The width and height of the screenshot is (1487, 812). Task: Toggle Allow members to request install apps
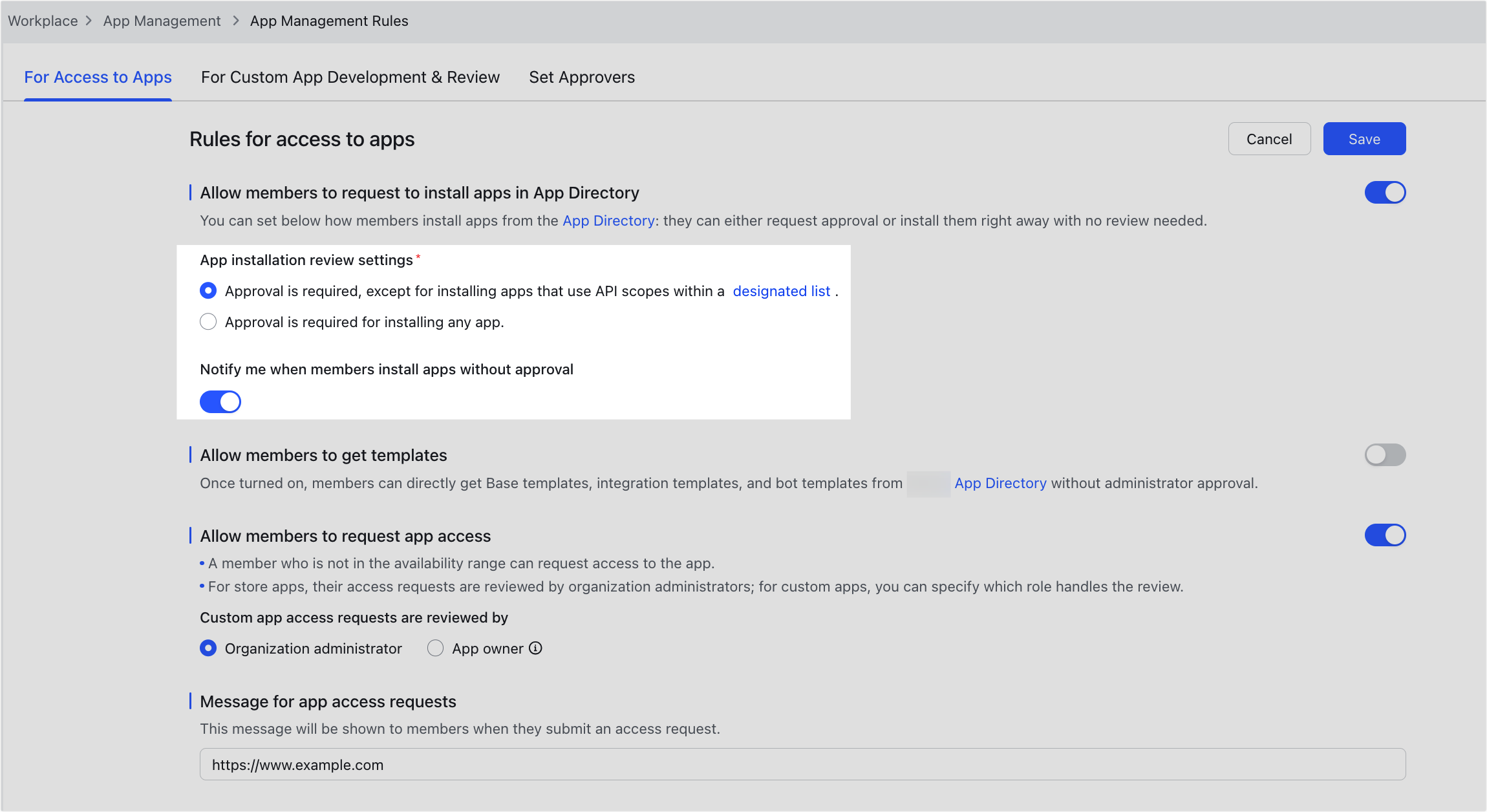click(1385, 193)
